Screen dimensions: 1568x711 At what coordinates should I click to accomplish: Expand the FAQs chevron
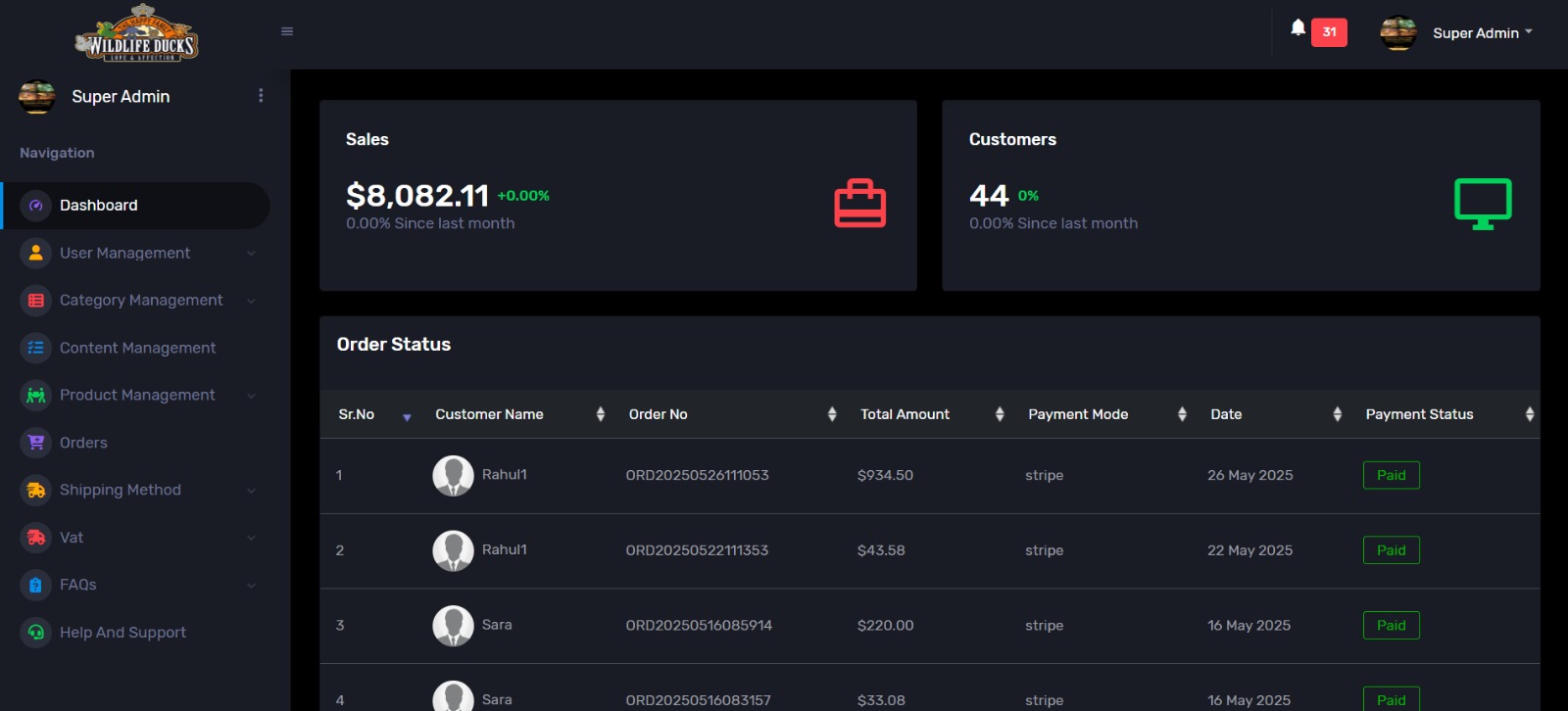[251, 586]
